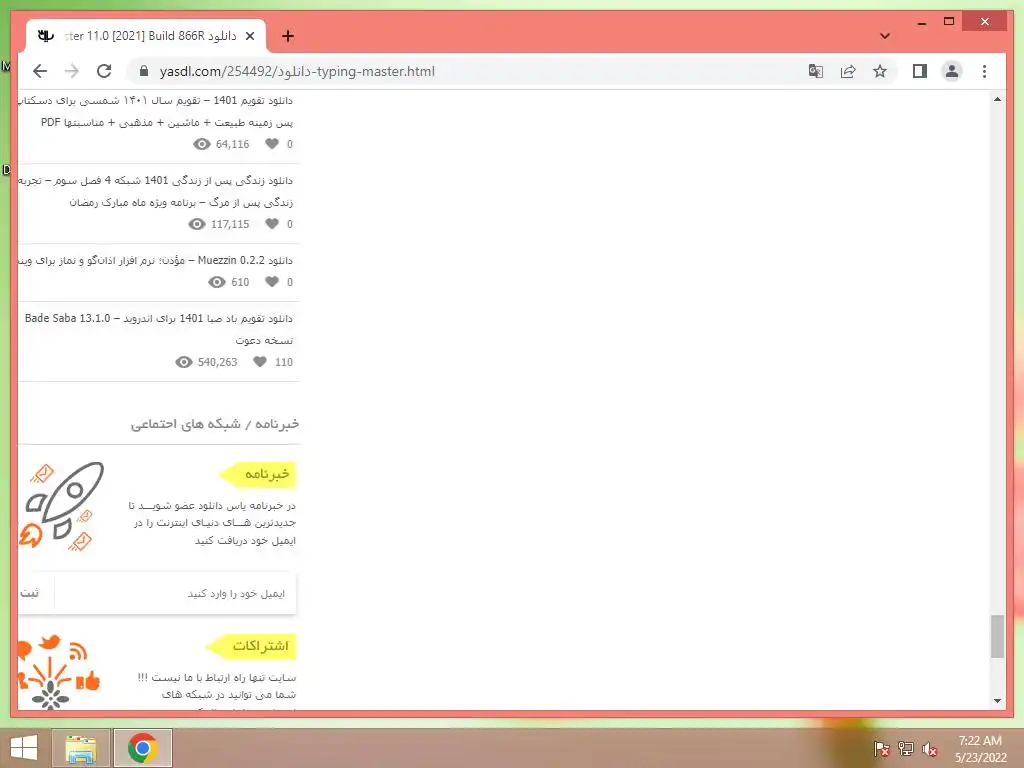
Task: Click the muted volume tray icon
Action: click(x=929, y=748)
